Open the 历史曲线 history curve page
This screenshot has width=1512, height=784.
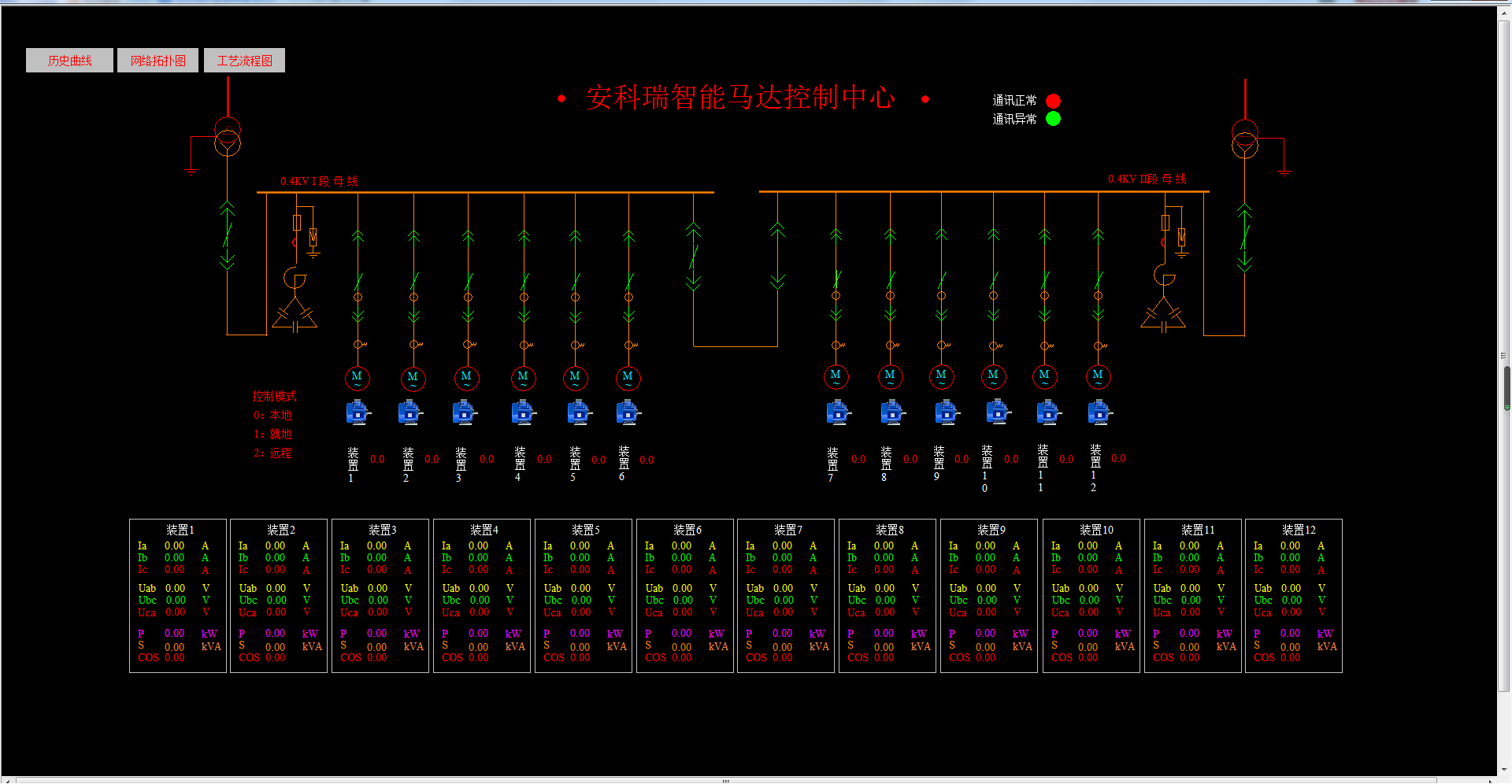pos(69,61)
